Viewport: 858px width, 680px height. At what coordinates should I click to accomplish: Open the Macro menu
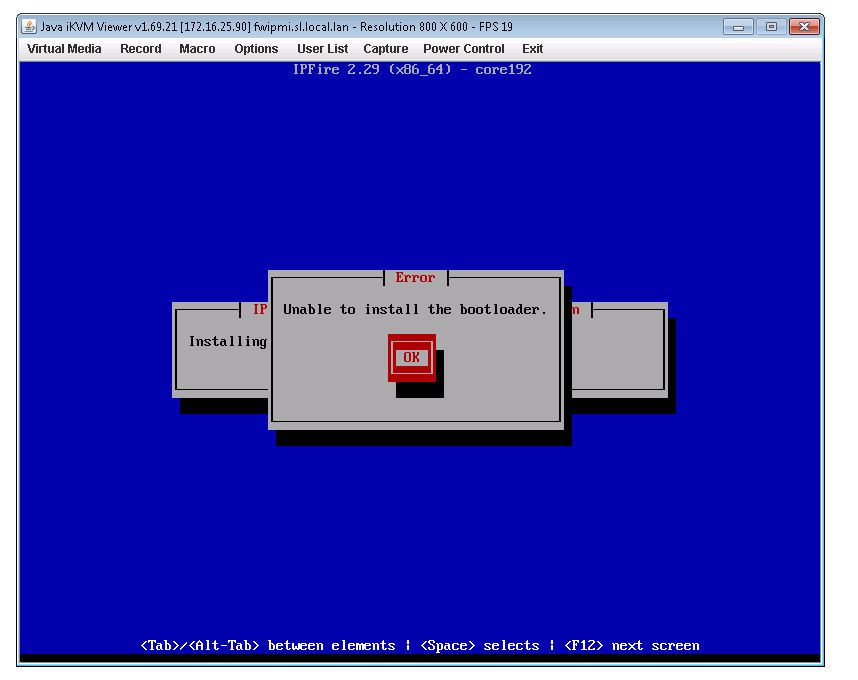(x=197, y=49)
